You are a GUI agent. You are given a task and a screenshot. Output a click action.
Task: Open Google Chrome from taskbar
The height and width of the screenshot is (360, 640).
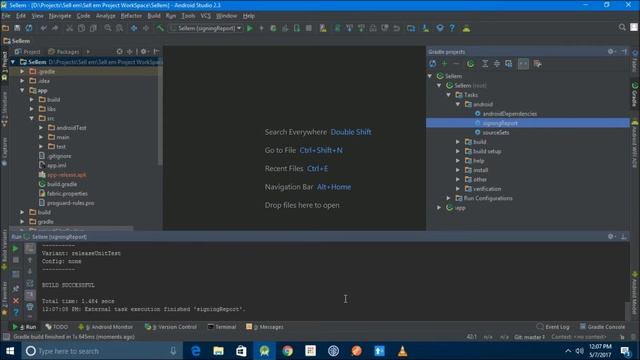click(288, 351)
